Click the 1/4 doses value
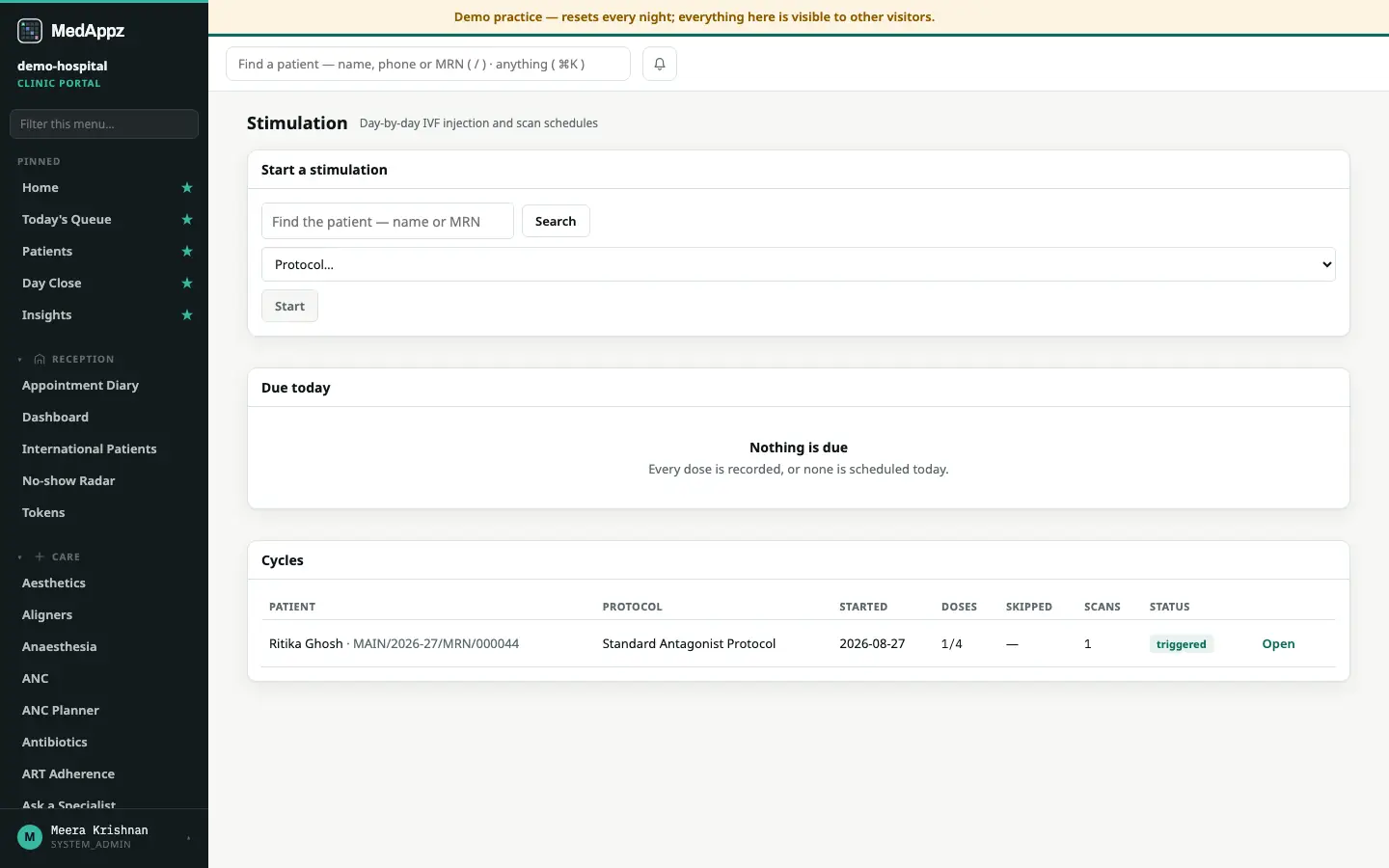This screenshot has height=868, width=1389. [x=952, y=644]
